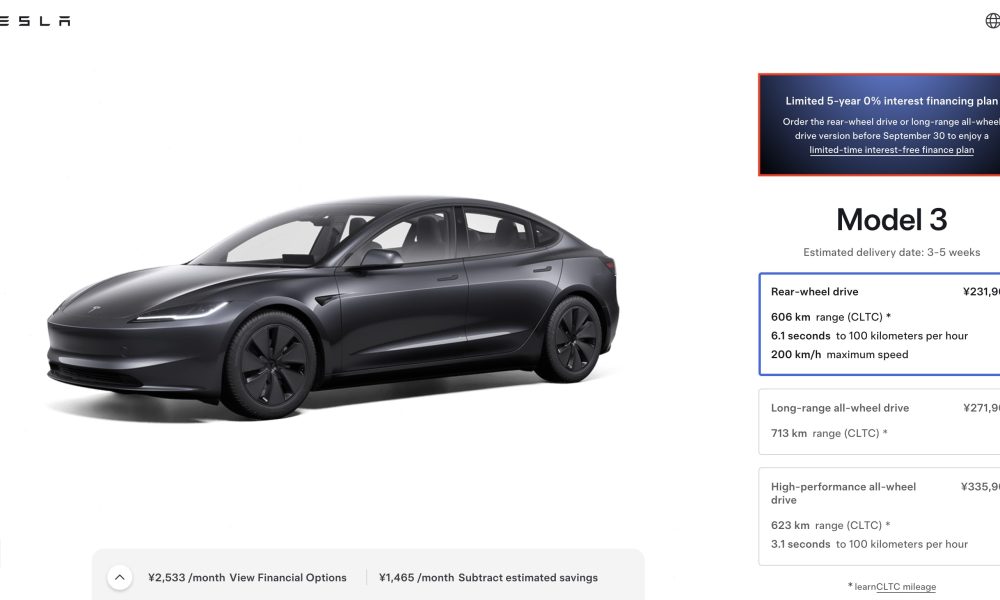Select the Long-range all-wheel drive option
Viewport: 1000px width, 600px height.
(x=879, y=421)
